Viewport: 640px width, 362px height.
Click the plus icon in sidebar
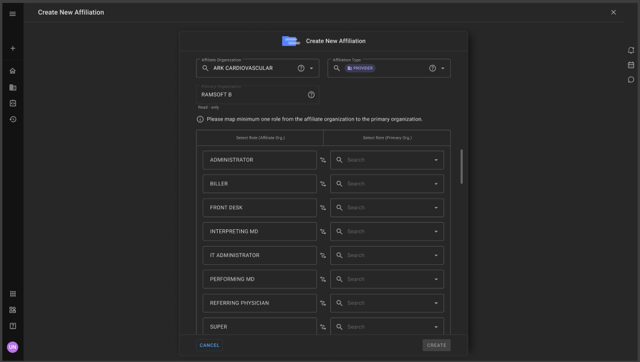[x=13, y=48]
